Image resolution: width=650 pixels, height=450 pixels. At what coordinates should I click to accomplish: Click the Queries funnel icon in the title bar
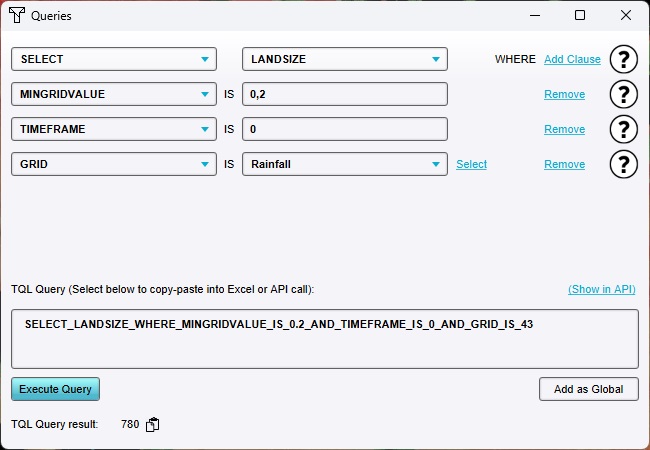[x=16, y=16]
